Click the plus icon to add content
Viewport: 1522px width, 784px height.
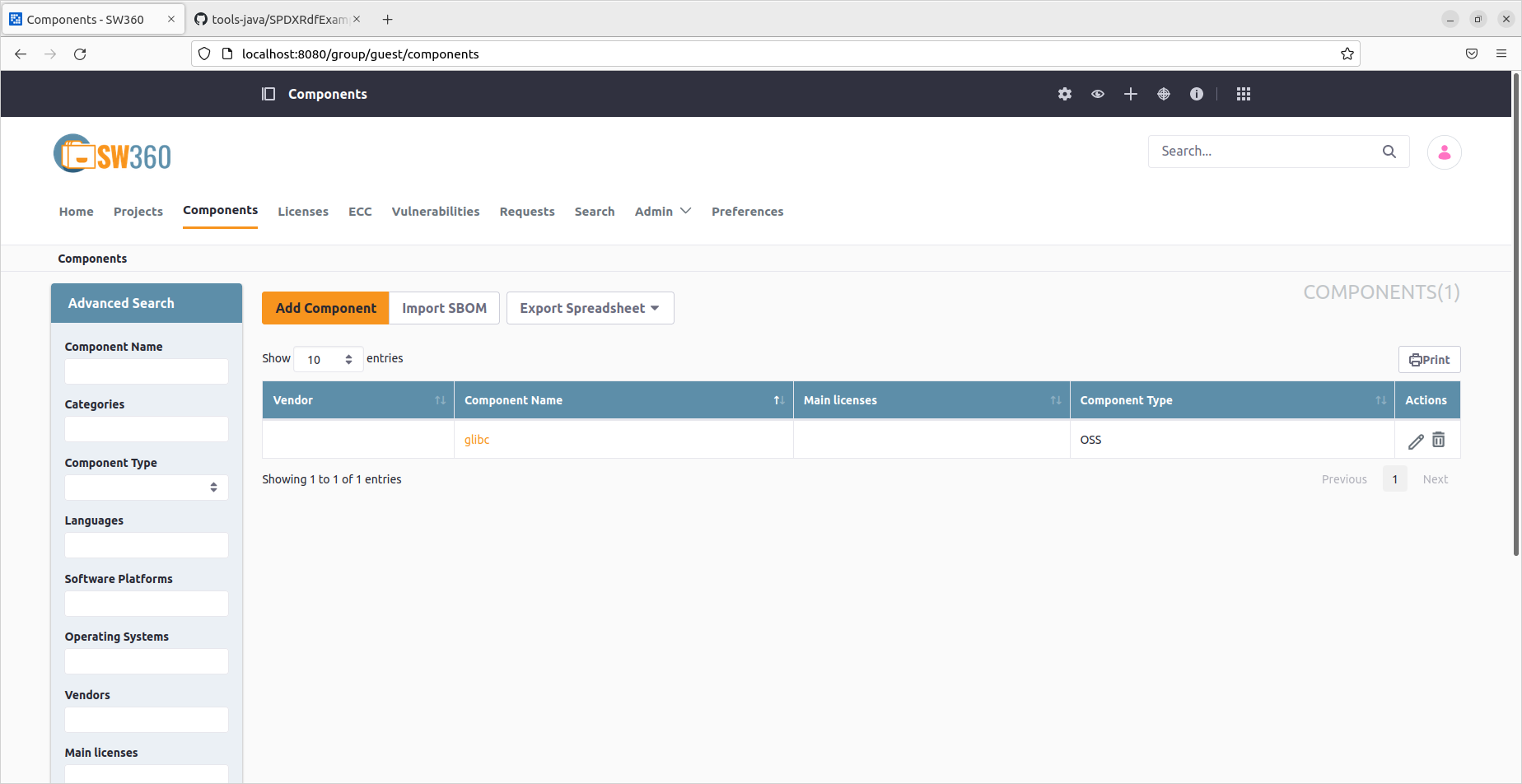(1130, 94)
